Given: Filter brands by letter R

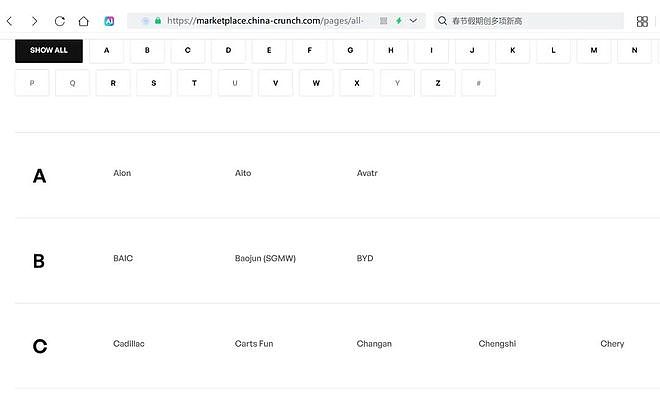Looking at the screenshot, I should coord(113,83).
